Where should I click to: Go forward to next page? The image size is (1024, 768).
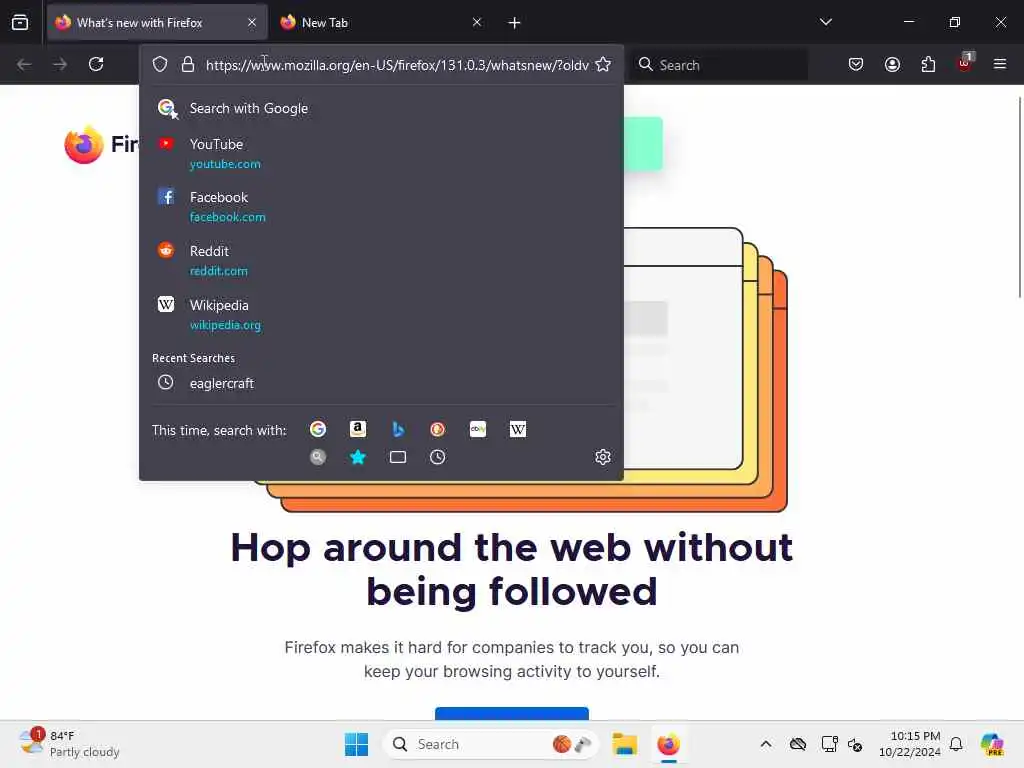(60, 64)
